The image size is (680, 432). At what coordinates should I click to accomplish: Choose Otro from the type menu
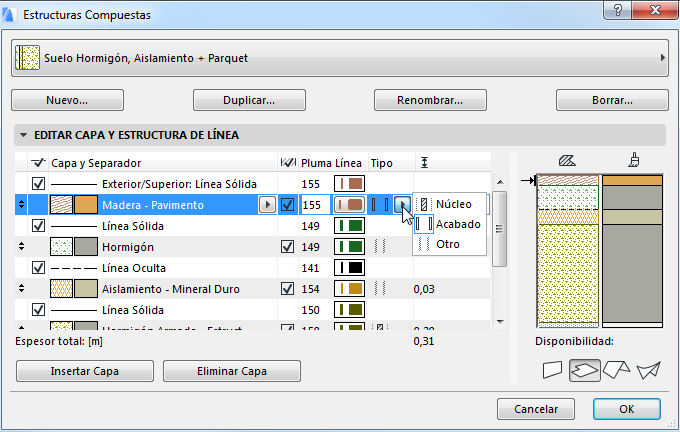[449, 244]
